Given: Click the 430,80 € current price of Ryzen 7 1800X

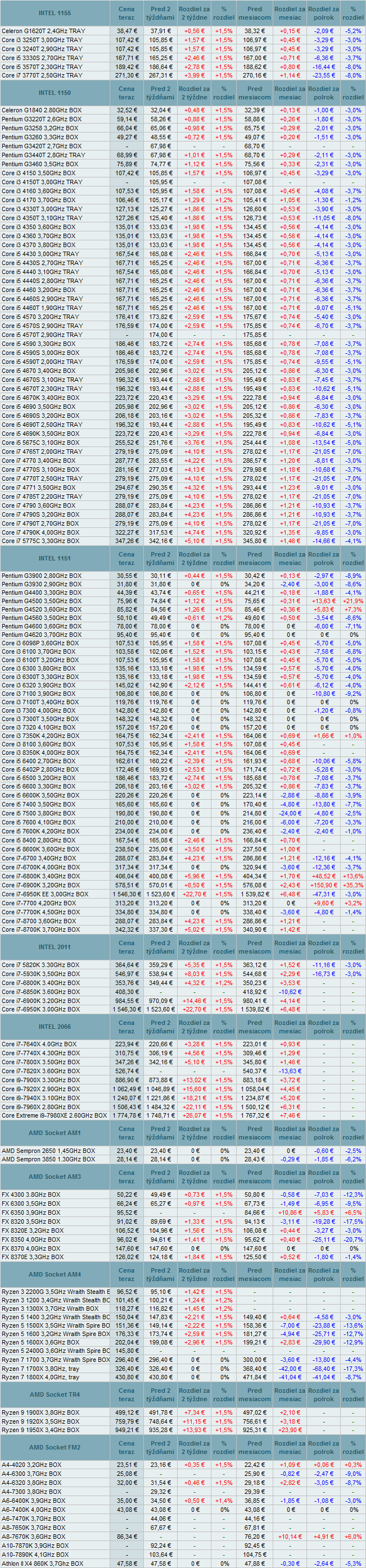Looking at the screenshot, I should tap(126, 1378).
